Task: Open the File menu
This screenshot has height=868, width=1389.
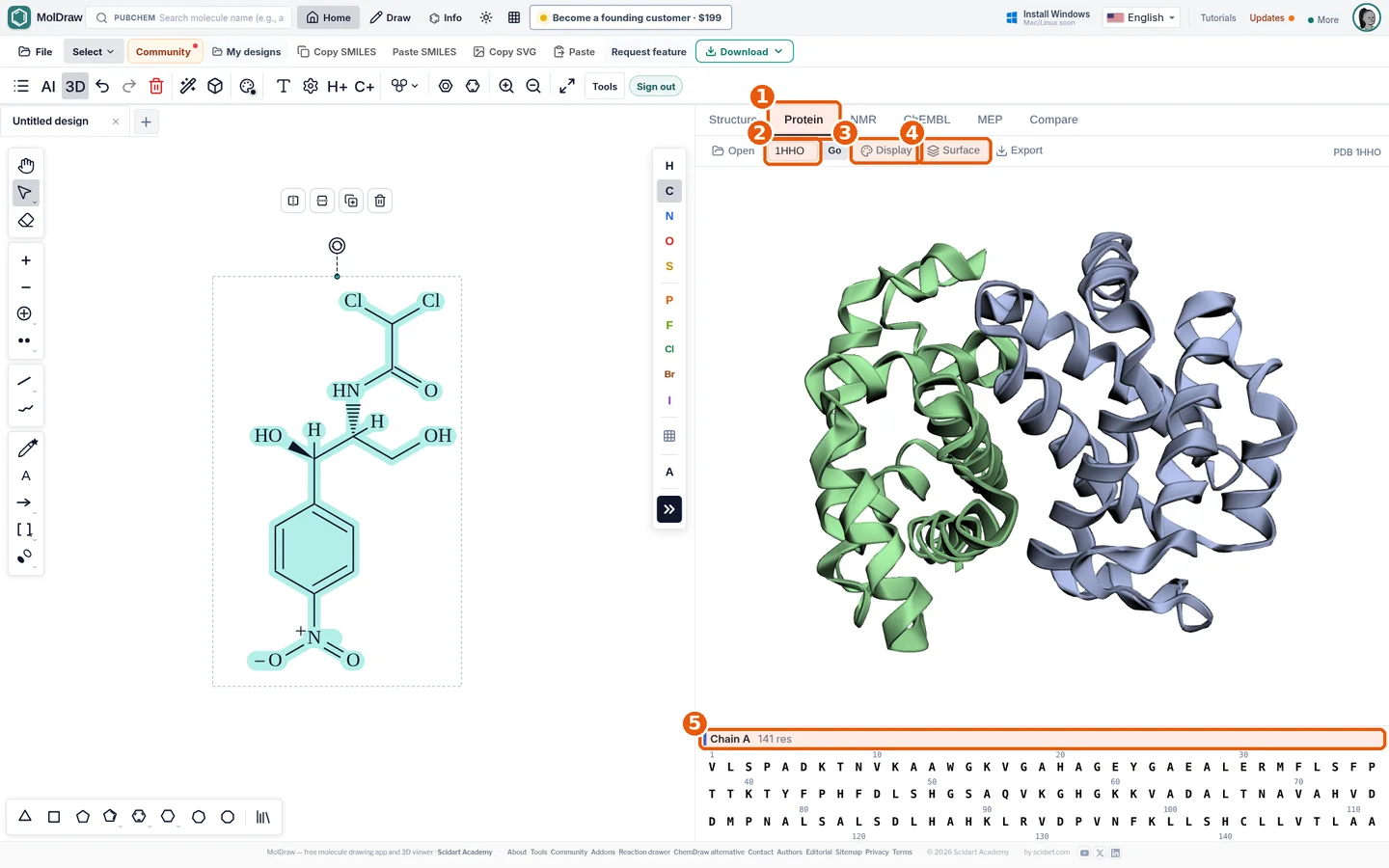Action: 36,52
